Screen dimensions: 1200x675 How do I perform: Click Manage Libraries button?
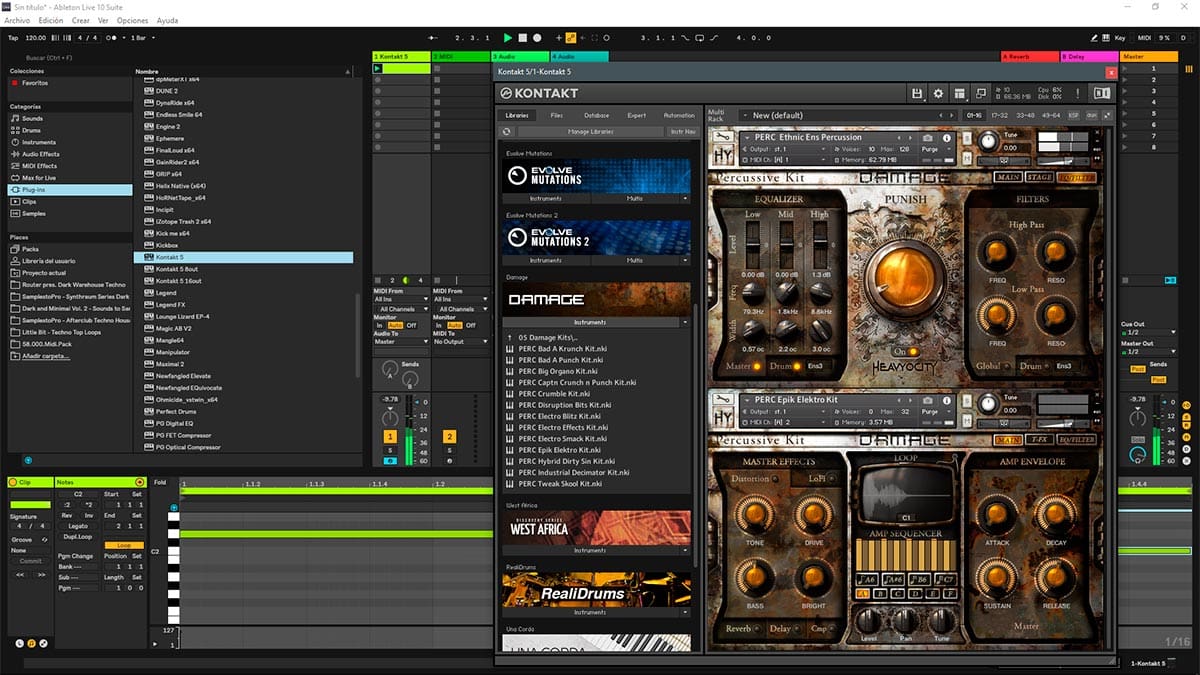coord(591,131)
